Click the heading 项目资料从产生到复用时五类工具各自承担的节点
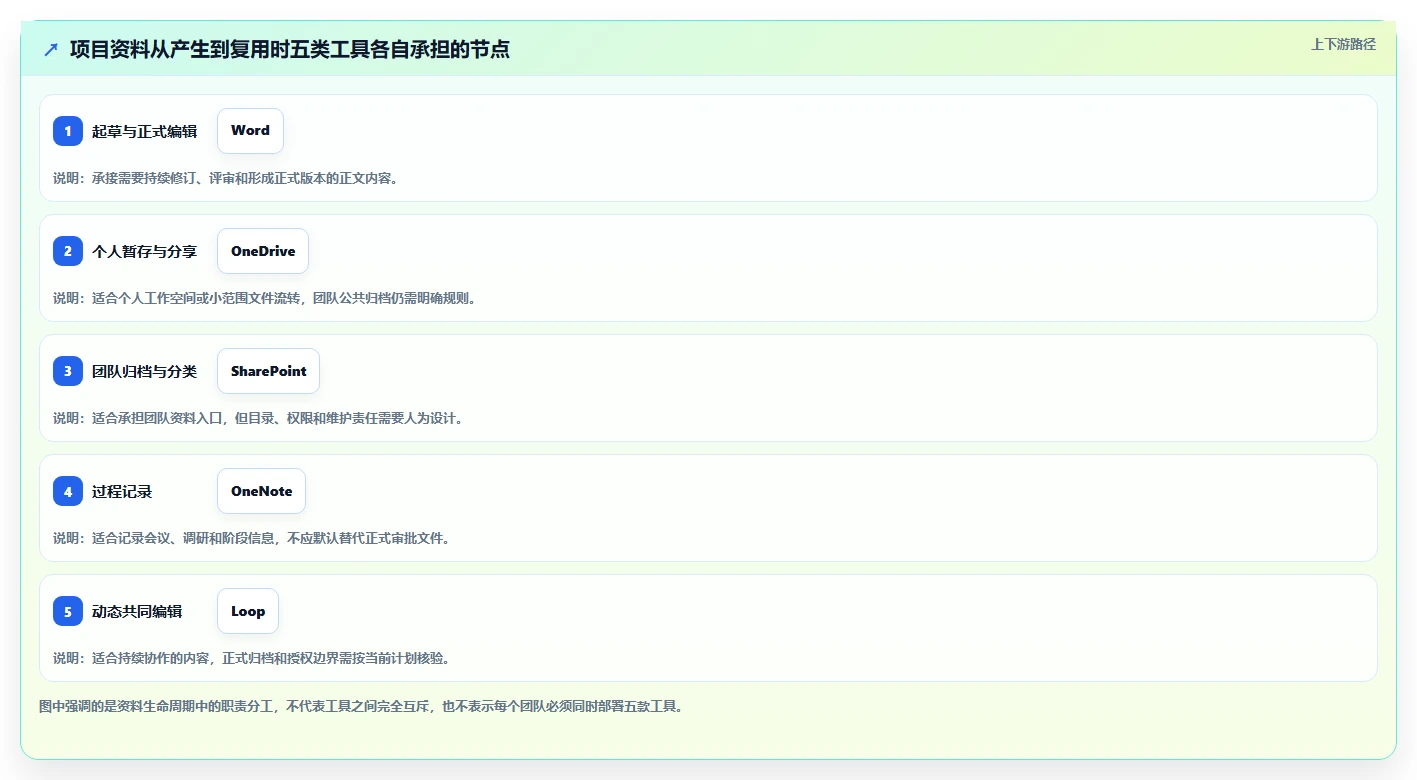The width and height of the screenshot is (1417, 780). tap(290, 49)
